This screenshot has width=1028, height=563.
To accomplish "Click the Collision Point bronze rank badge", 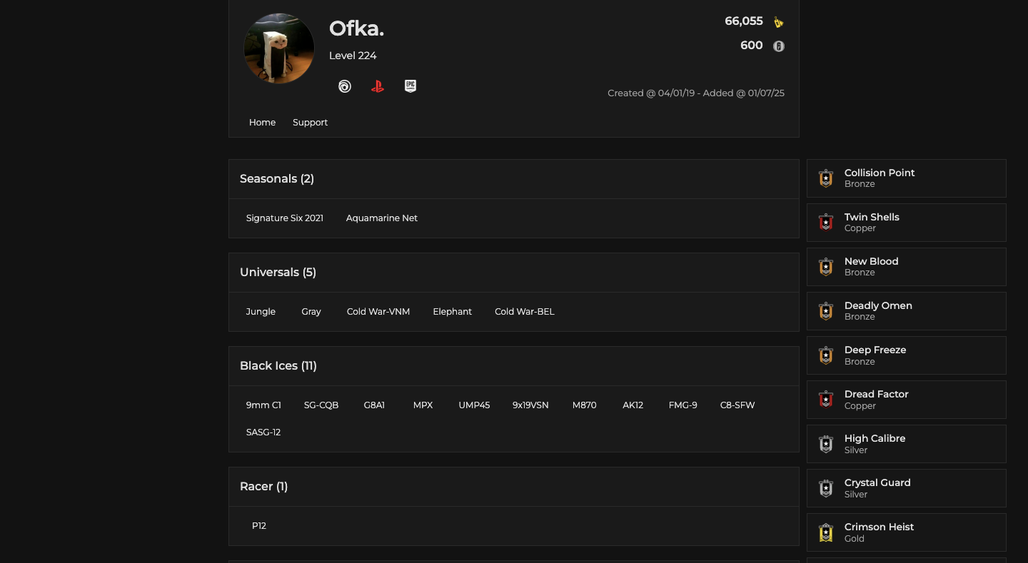I will (826, 178).
